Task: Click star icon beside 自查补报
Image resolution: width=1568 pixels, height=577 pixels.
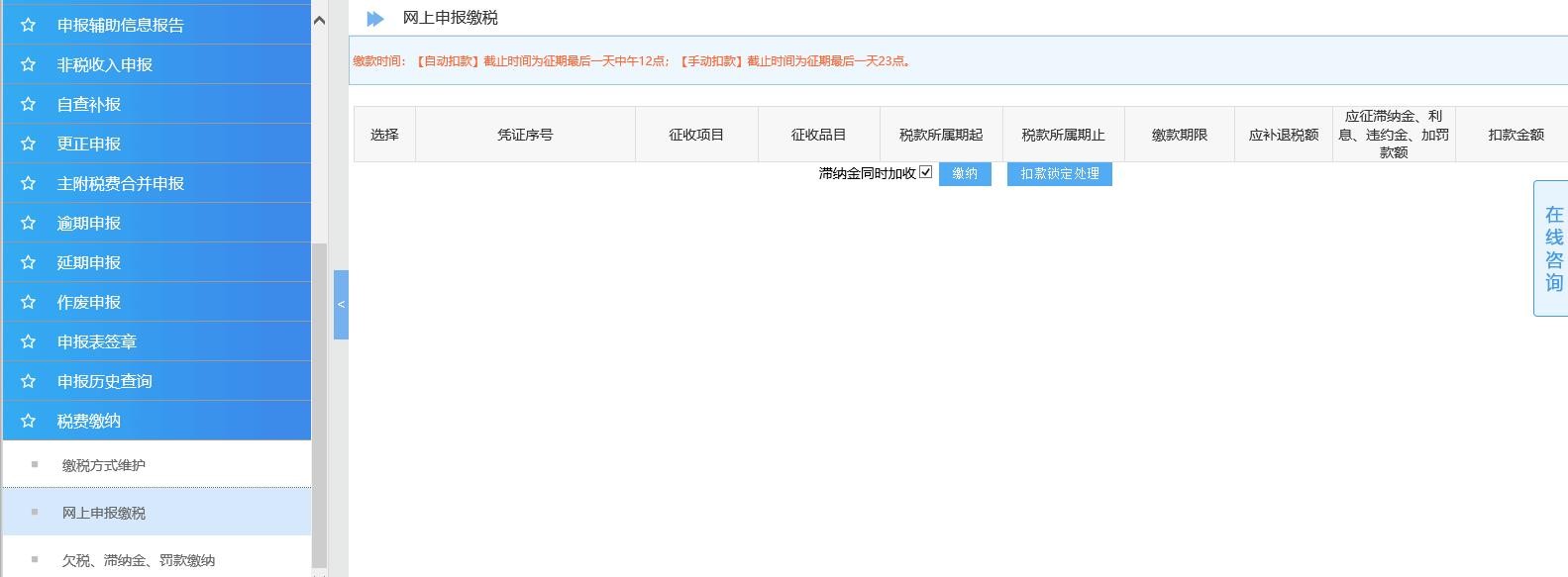Action: 28,104
